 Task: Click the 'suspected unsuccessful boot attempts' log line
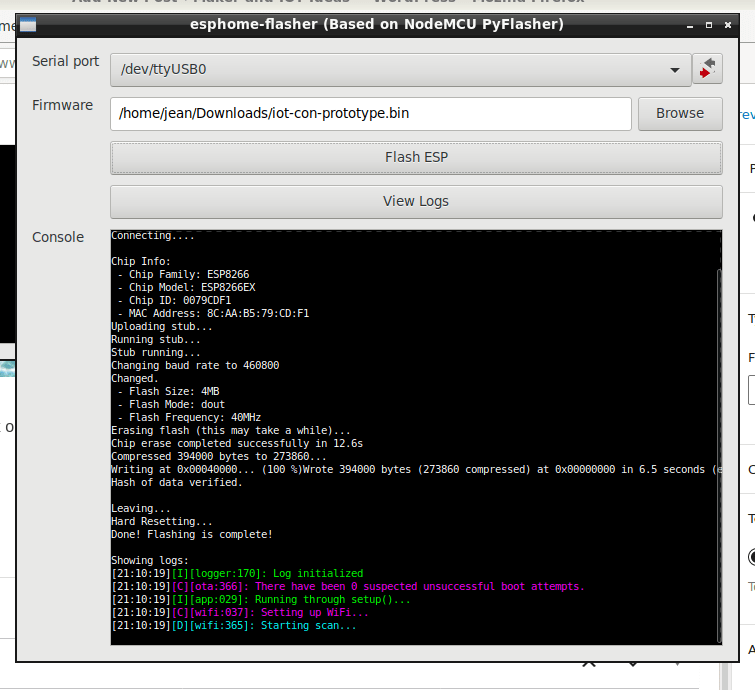click(348, 586)
